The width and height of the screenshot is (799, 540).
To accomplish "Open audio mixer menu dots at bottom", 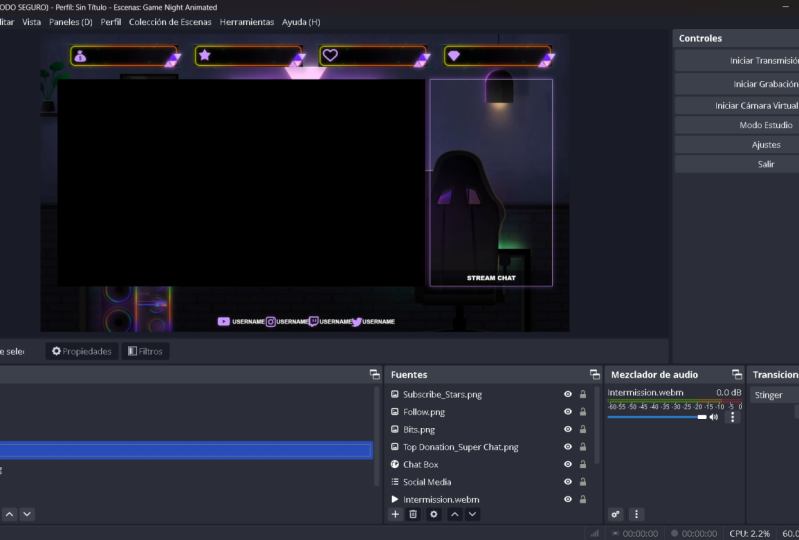I will pyautogui.click(x=636, y=514).
